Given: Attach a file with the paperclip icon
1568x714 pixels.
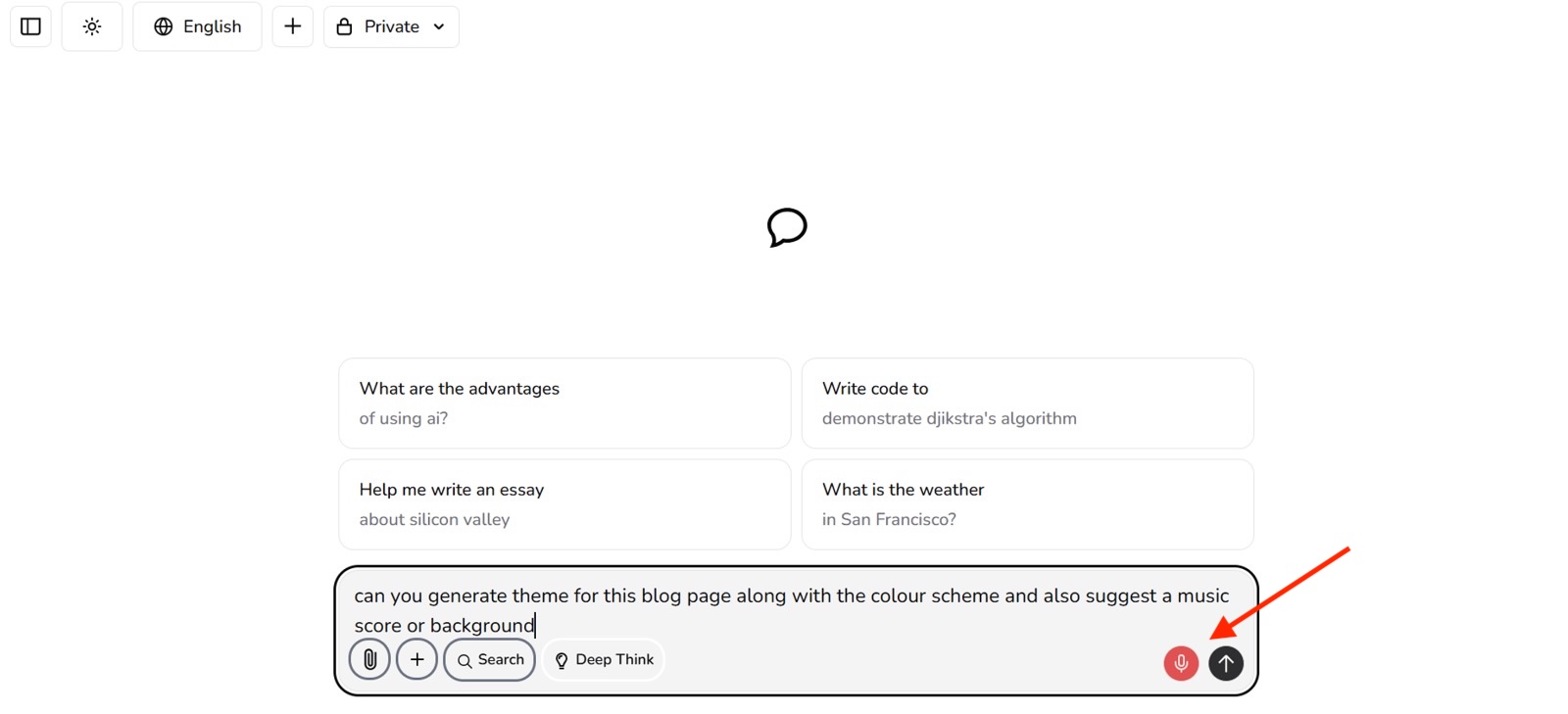Looking at the screenshot, I should click(369, 659).
